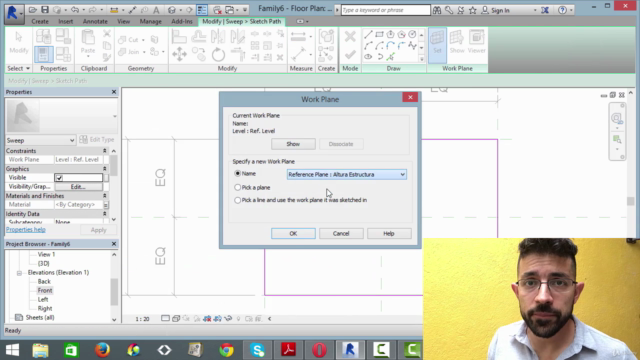This screenshot has height=360, width=640.
Task: Click the Finish Edit Mode green checkmark
Action: point(350,55)
